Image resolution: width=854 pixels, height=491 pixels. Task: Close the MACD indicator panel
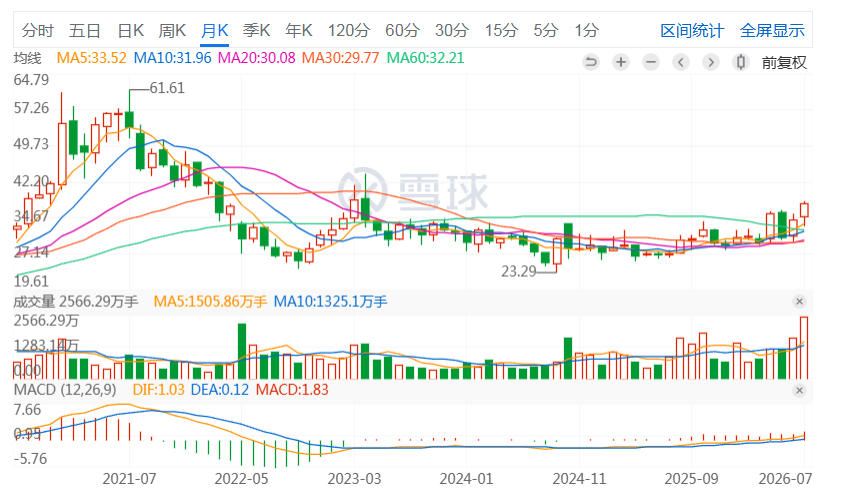(x=799, y=390)
